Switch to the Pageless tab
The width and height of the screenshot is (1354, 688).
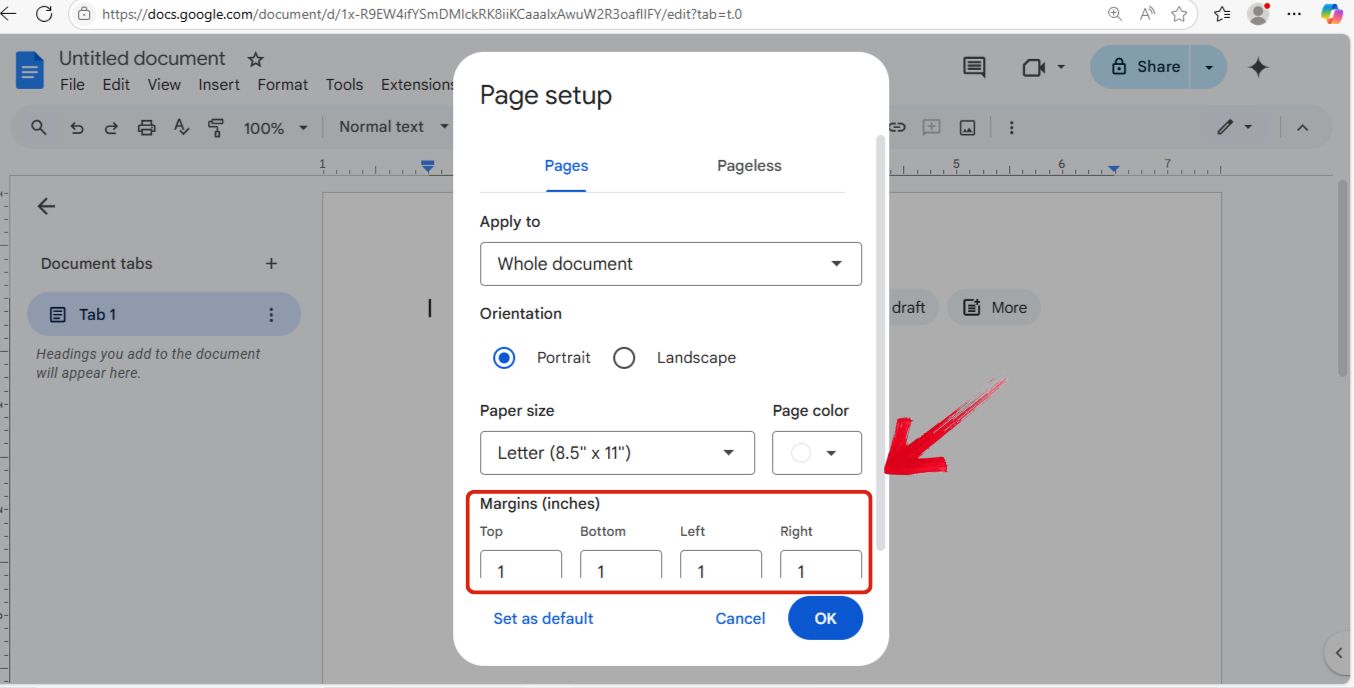pos(748,165)
